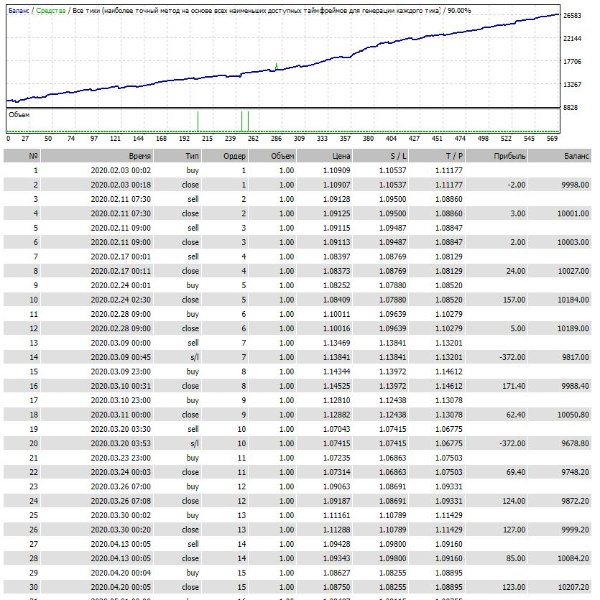600x600 pixels.
Task: Select time cell '2020.02.03 00:02'
Action: [x=121, y=170]
